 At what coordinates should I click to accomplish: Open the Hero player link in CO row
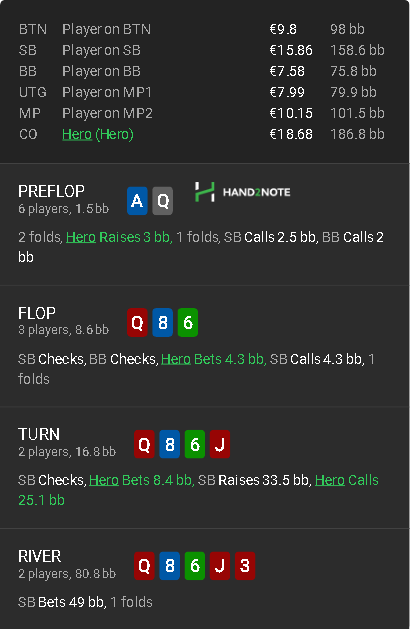pos(77,134)
